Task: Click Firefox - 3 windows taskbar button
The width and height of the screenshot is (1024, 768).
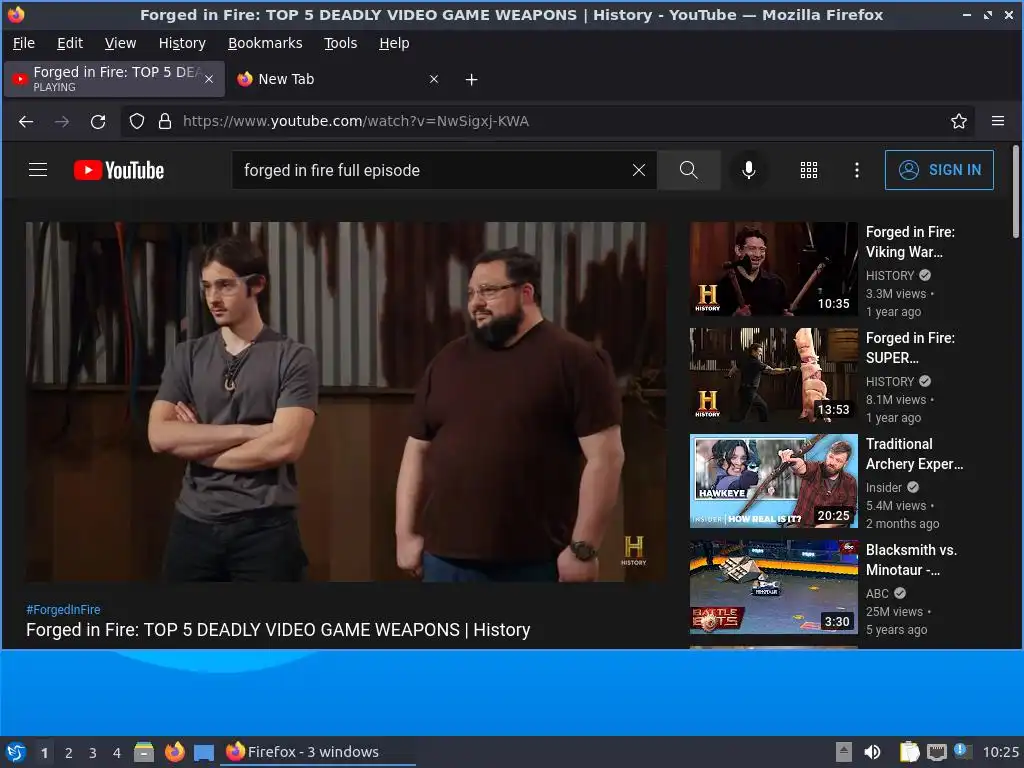Action: coord(317,752)
